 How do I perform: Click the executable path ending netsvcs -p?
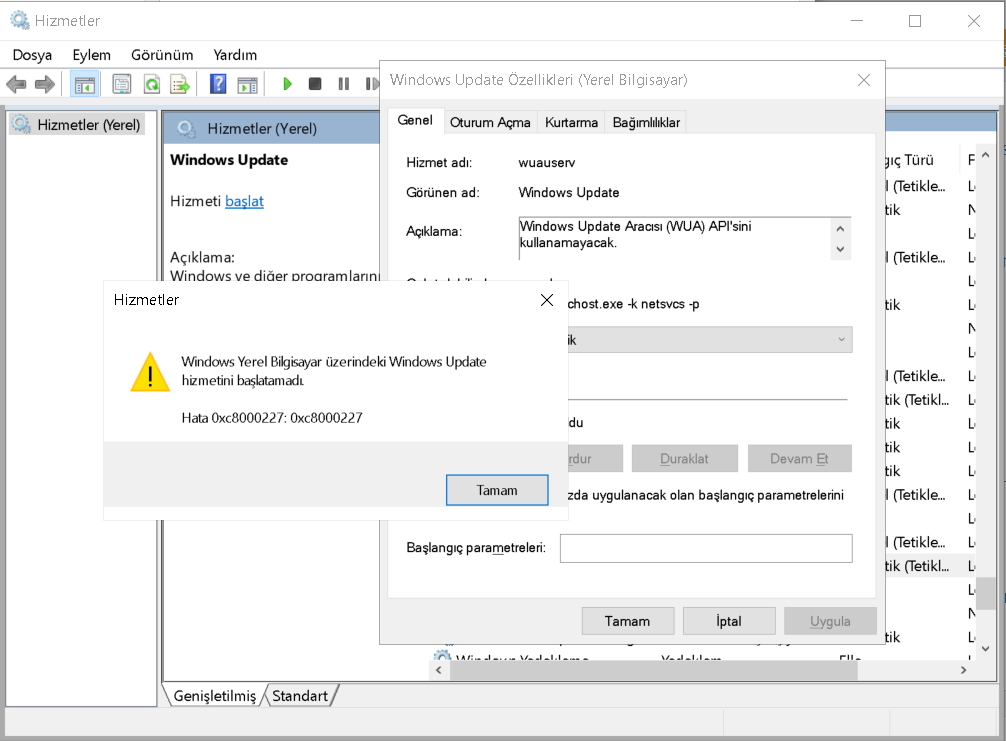tap(633, 304)
